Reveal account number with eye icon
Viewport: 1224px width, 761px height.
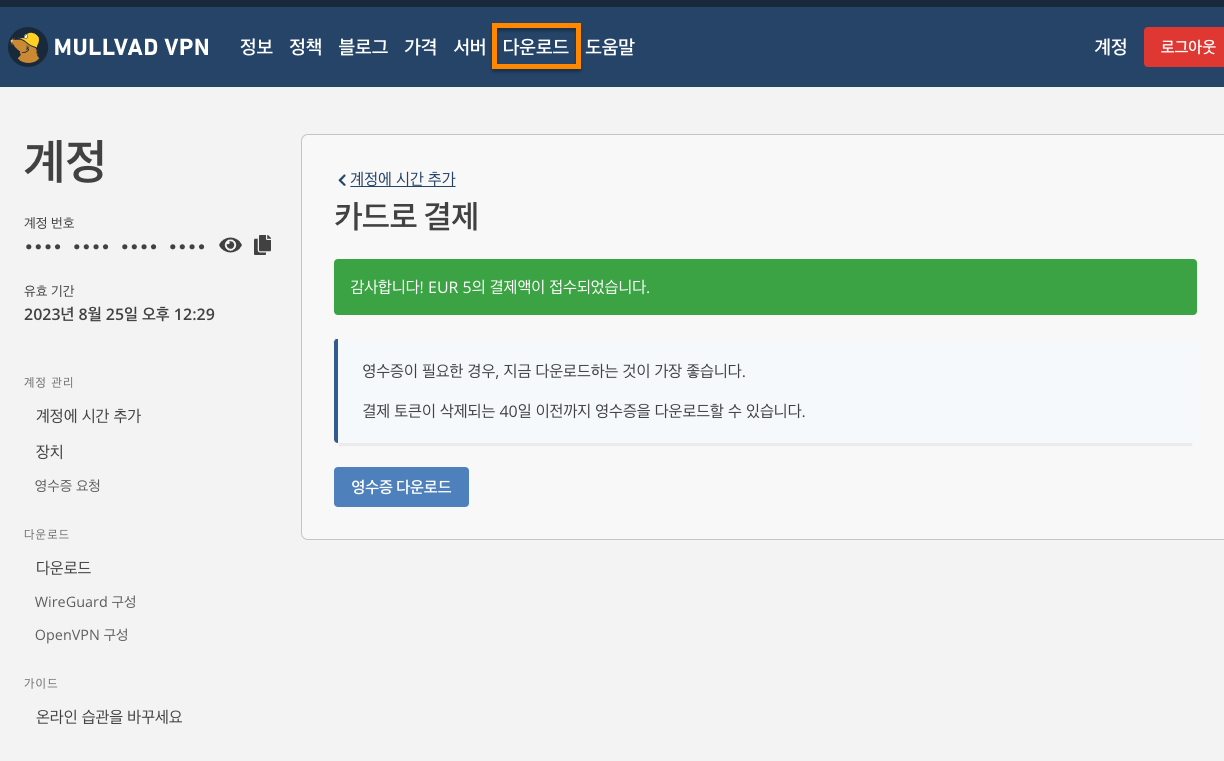tap(231, 245)
